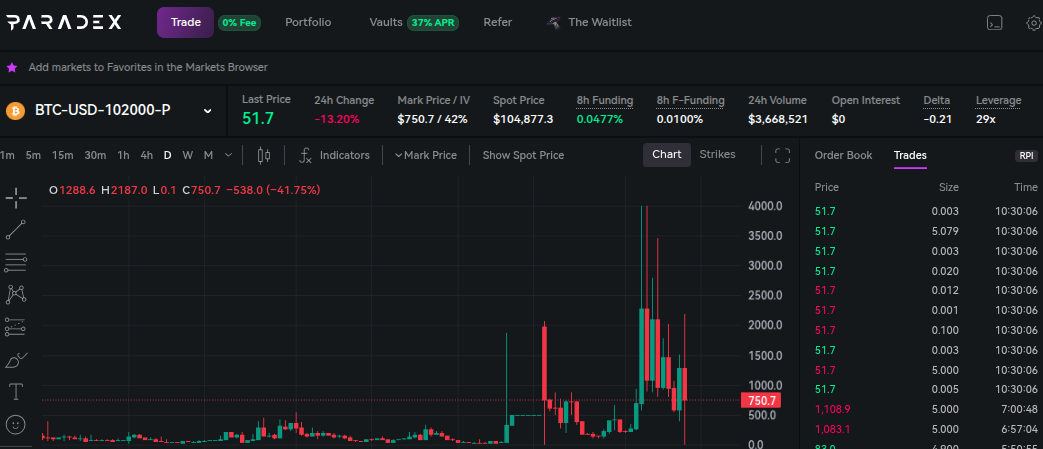Open the forecasting and measurement tool
The height and width of the screenshot is (449, 1043).
(x=16, y=327)
